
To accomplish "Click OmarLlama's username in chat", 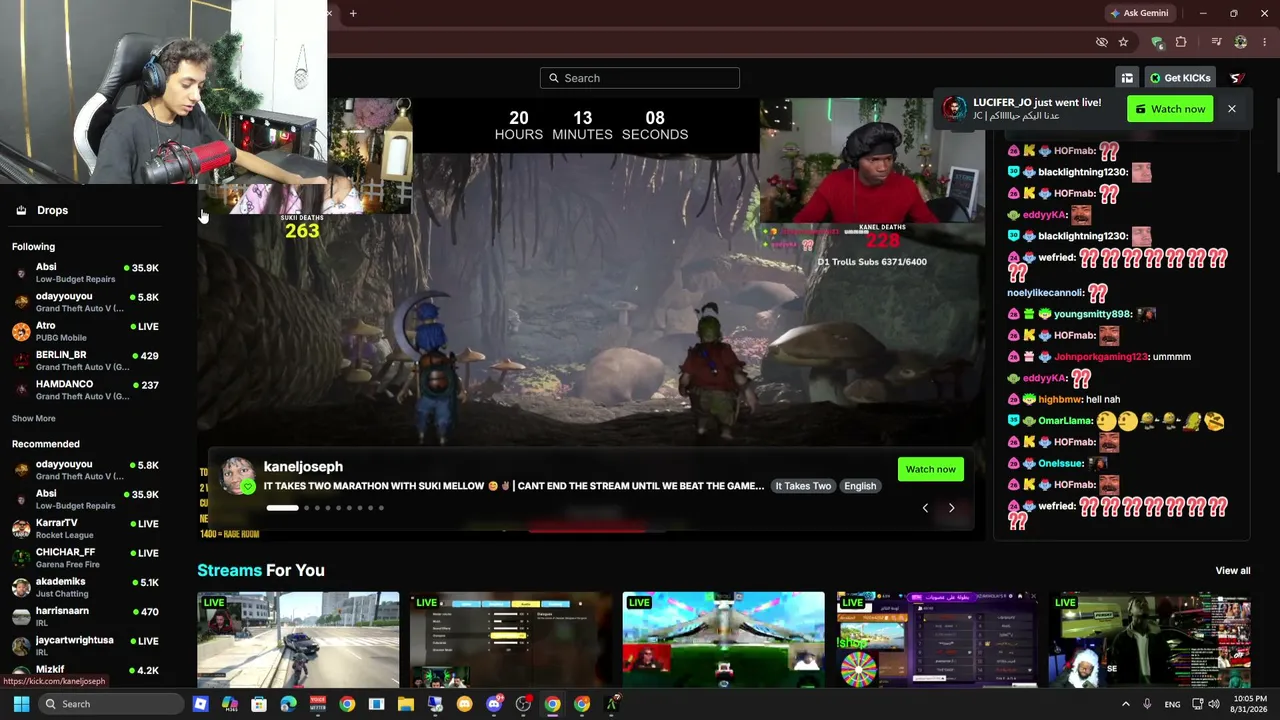I will point(1064,421).
